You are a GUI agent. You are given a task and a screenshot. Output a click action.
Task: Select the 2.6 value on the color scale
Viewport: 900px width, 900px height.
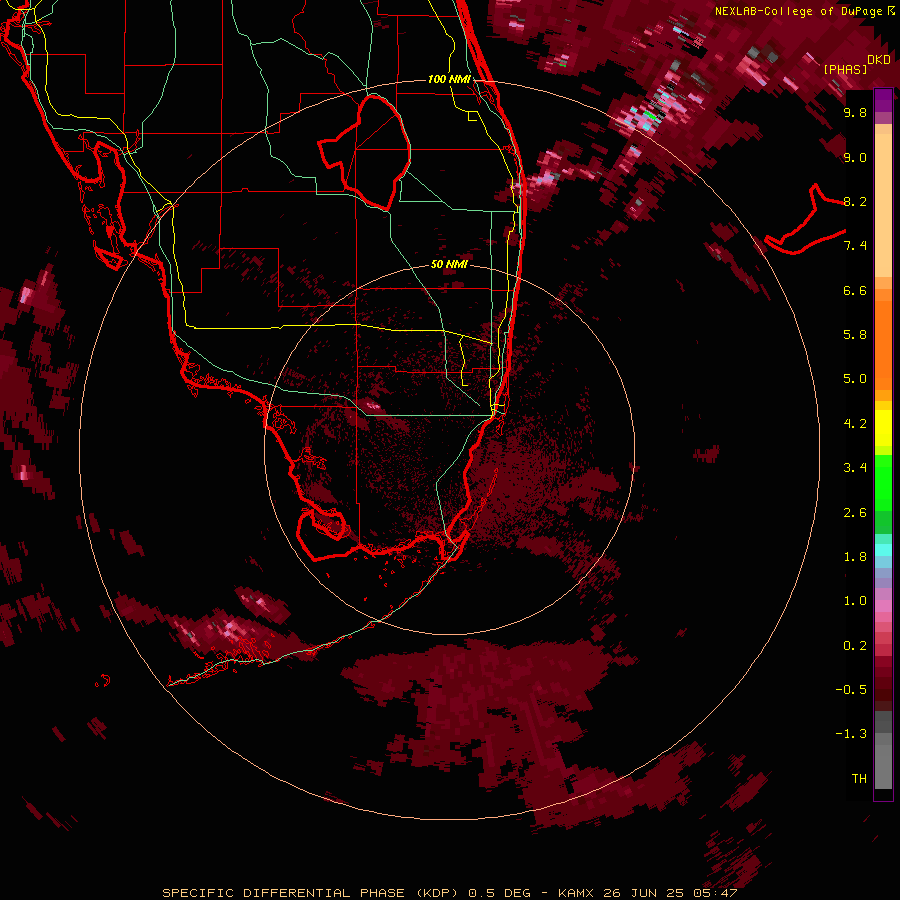pyautogui.click(x=855, y=513)
